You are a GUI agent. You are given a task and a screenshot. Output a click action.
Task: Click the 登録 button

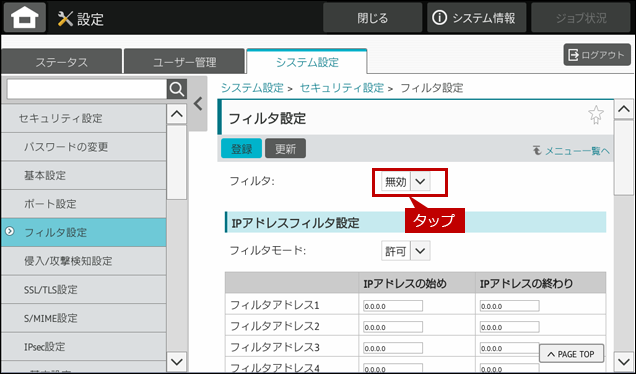point(241,149)
